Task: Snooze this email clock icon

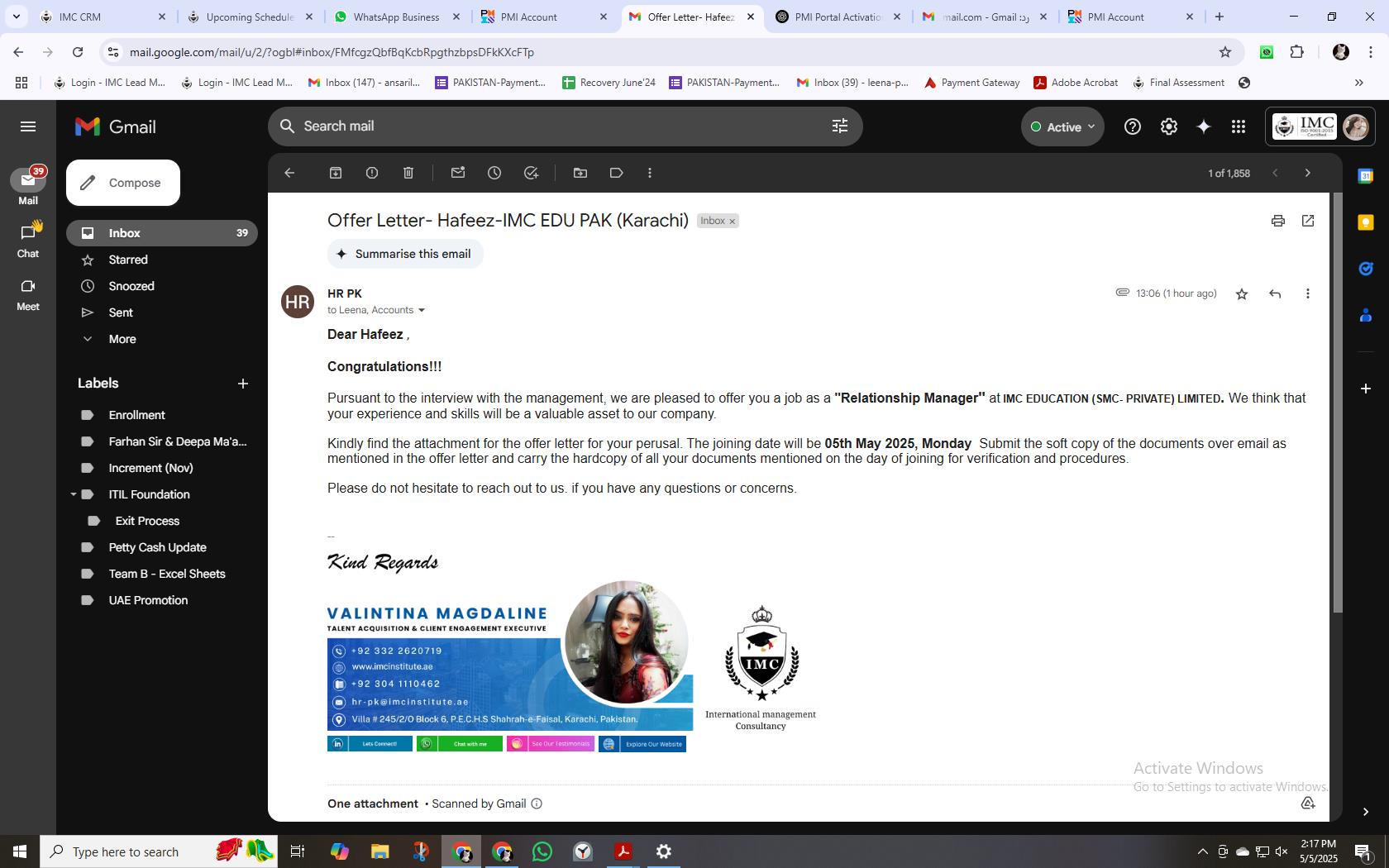Action: [494, 173]
